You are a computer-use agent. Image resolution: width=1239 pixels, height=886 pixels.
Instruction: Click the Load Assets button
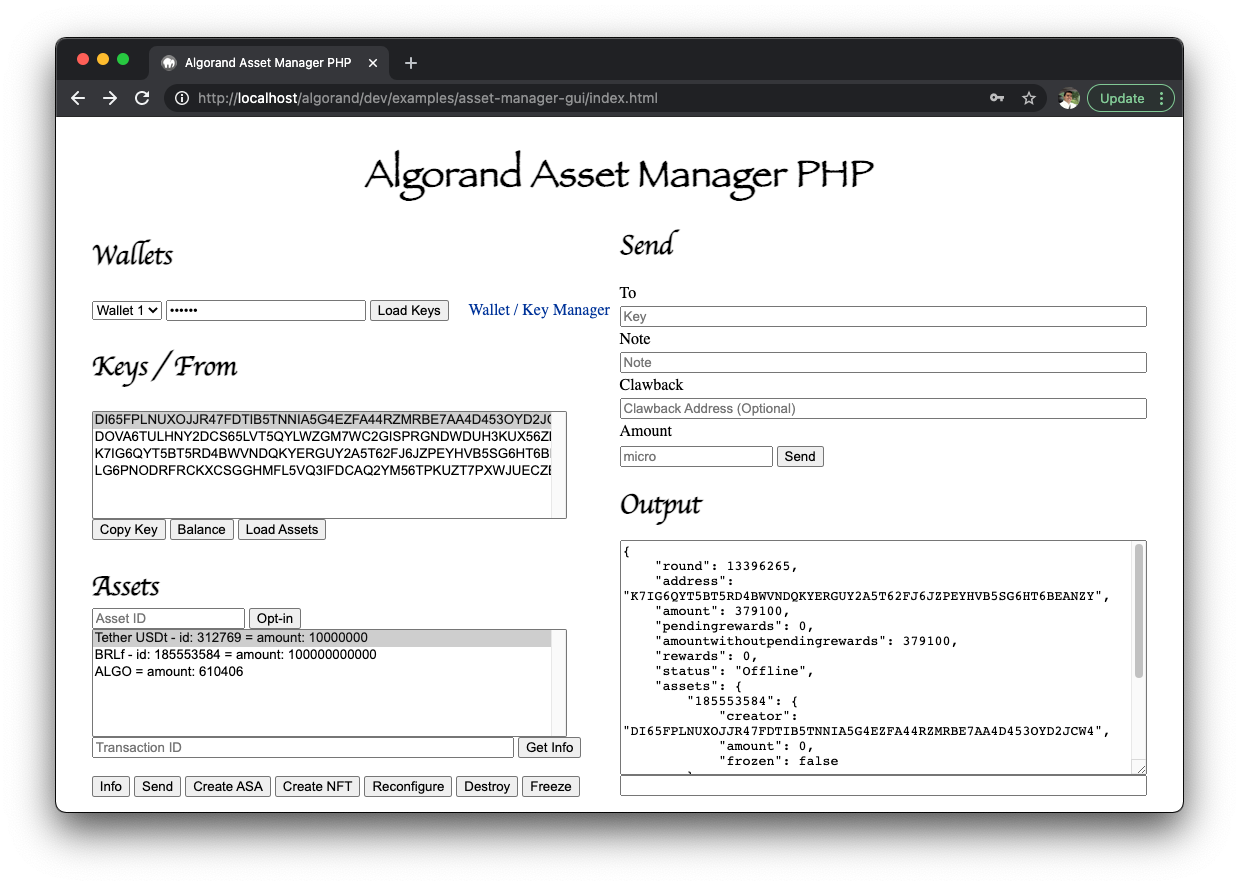[x=282, y=529]
